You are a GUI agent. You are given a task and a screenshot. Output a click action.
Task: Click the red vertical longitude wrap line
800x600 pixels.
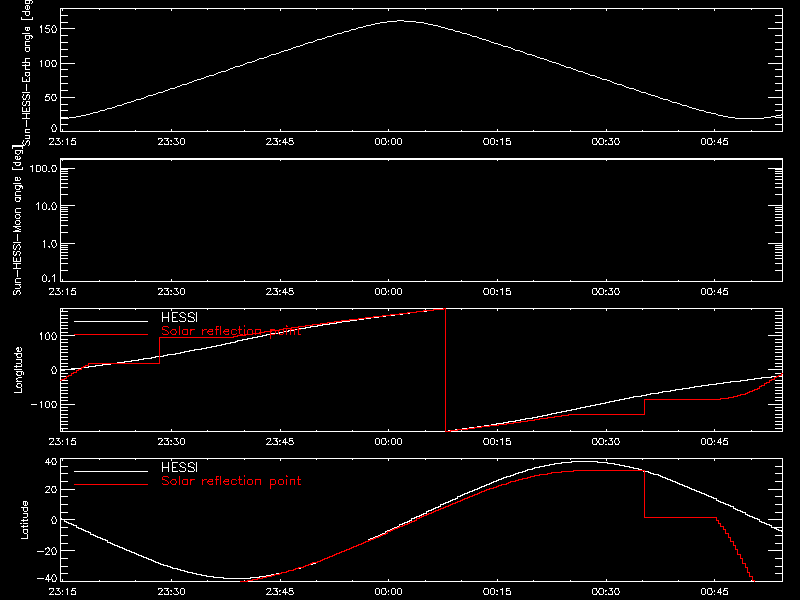click(445, 370)
